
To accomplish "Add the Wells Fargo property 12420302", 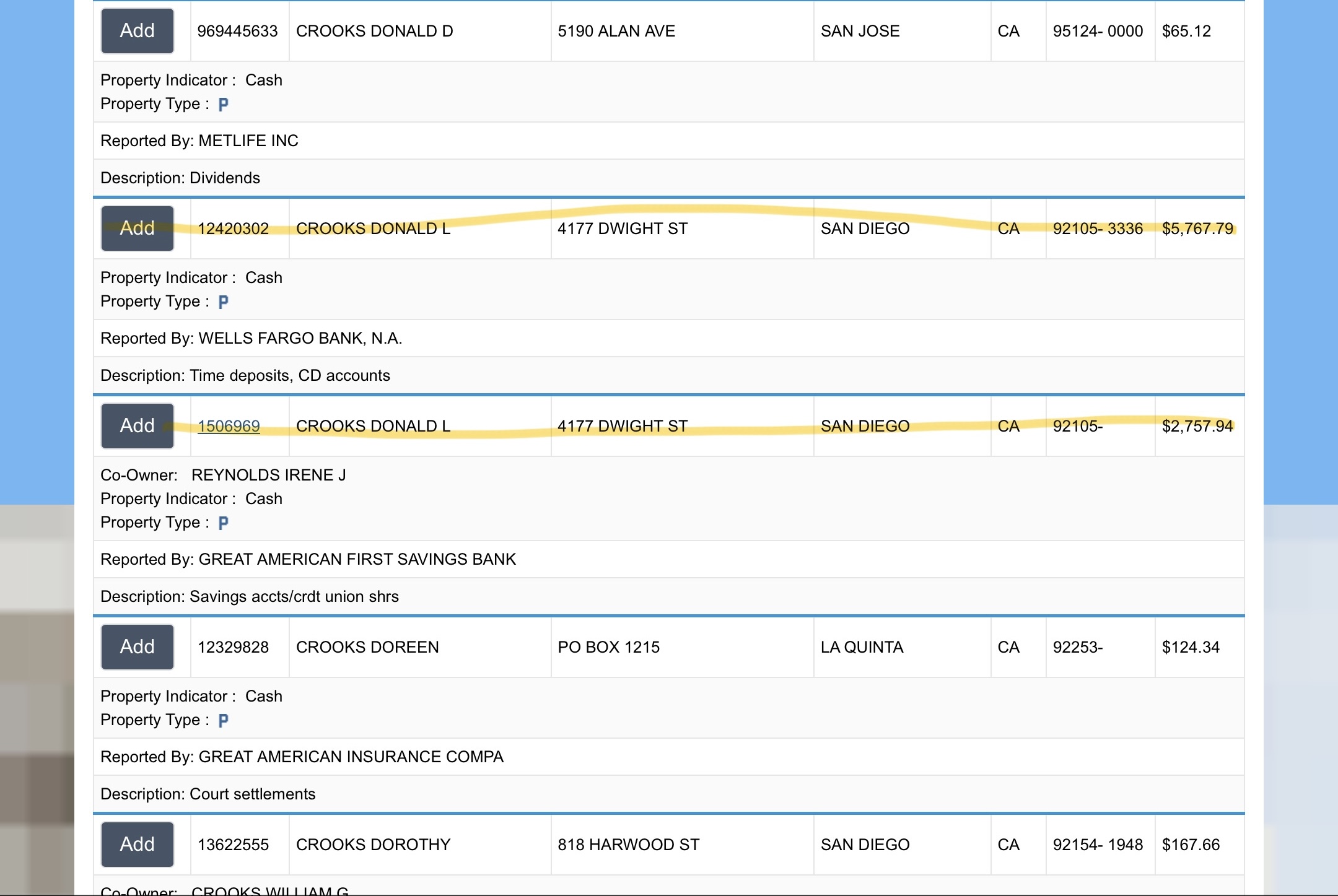I will pos(138,228).
